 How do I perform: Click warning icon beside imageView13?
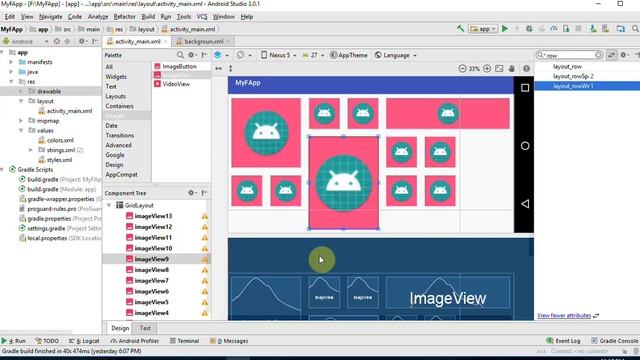204,216
